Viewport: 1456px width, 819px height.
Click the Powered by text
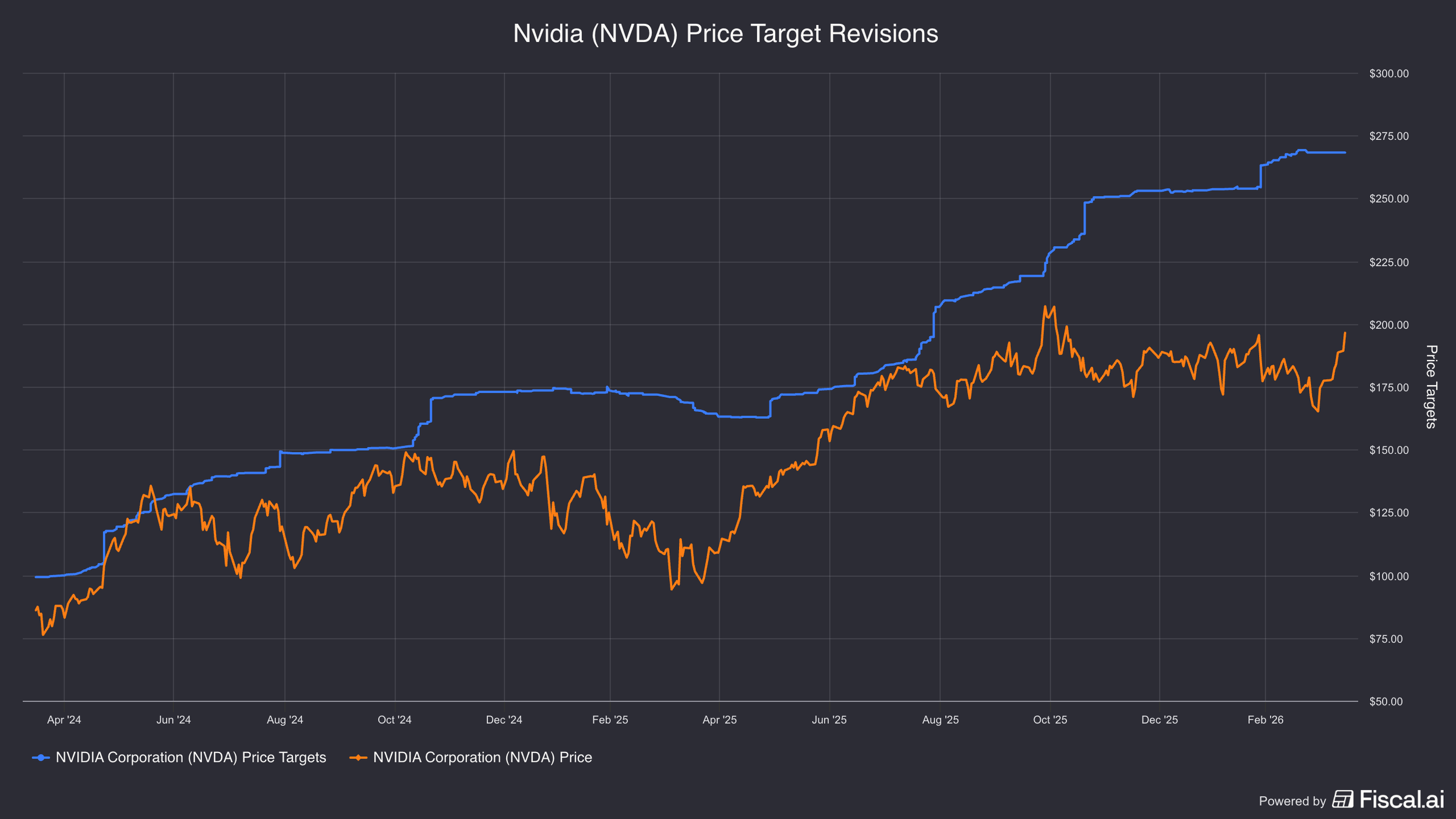point(1292,802)
